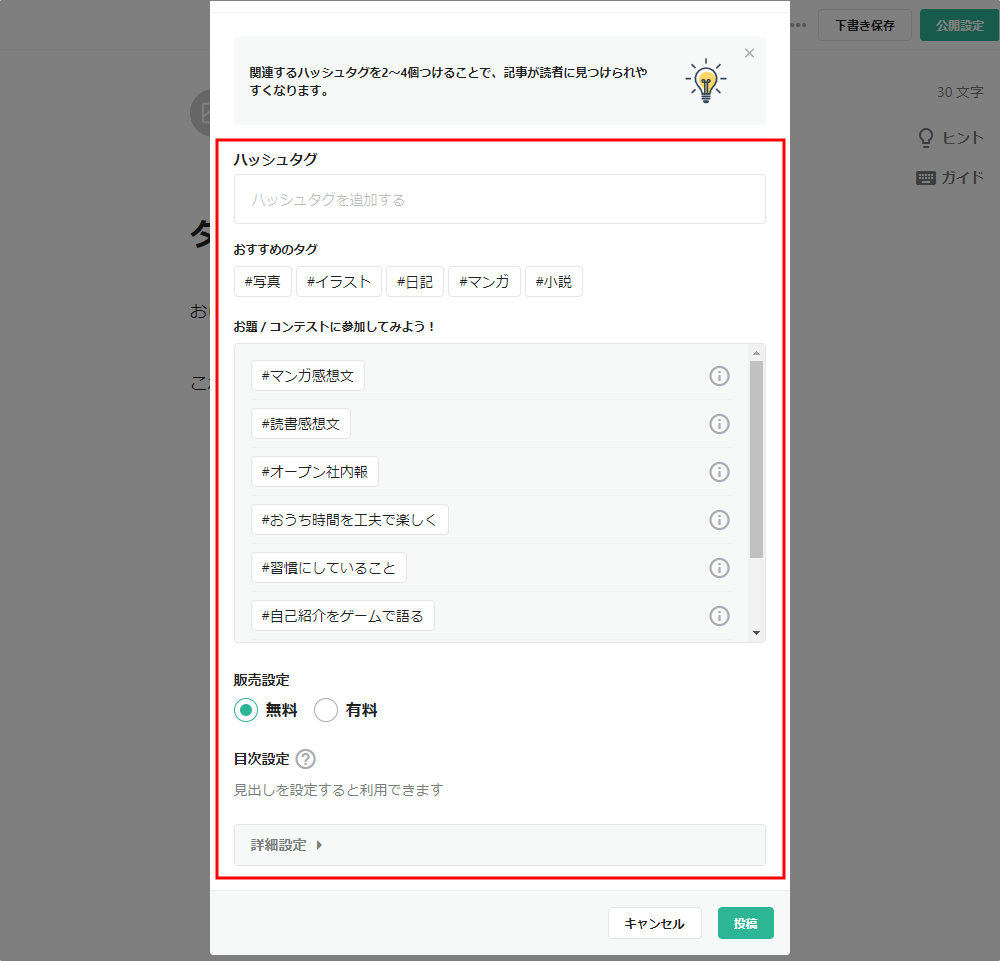Click the キャンセル button
This screenshot has width=1000, height=961.
pos(654,924)
